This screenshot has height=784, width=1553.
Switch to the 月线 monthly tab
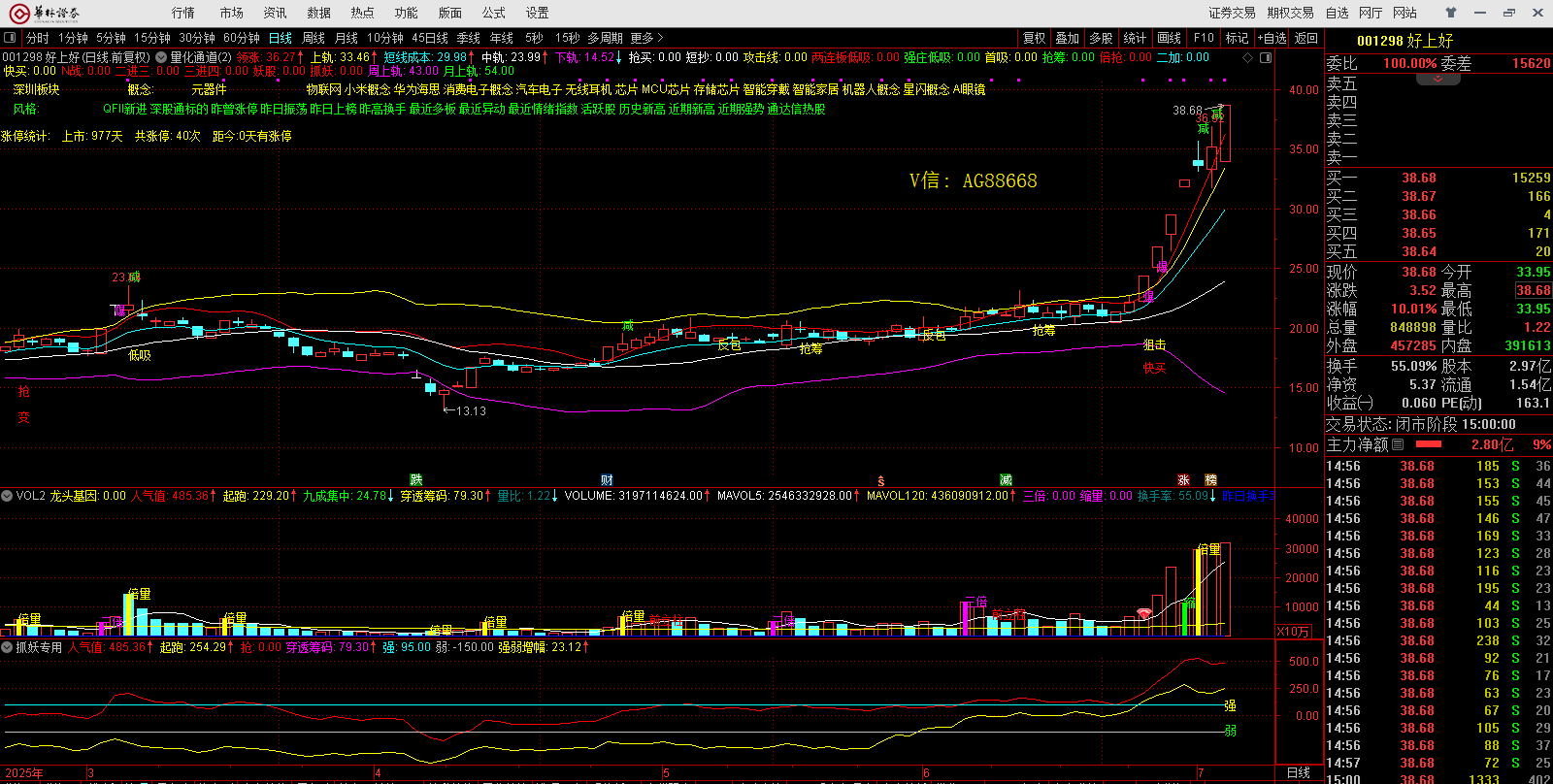(347, 38)
